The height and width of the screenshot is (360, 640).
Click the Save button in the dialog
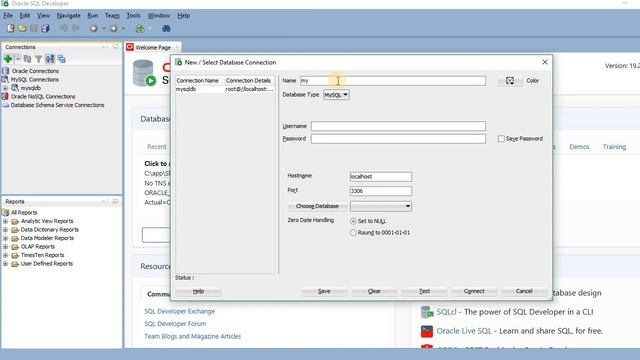pyautogui.click(x=324, y=291)
